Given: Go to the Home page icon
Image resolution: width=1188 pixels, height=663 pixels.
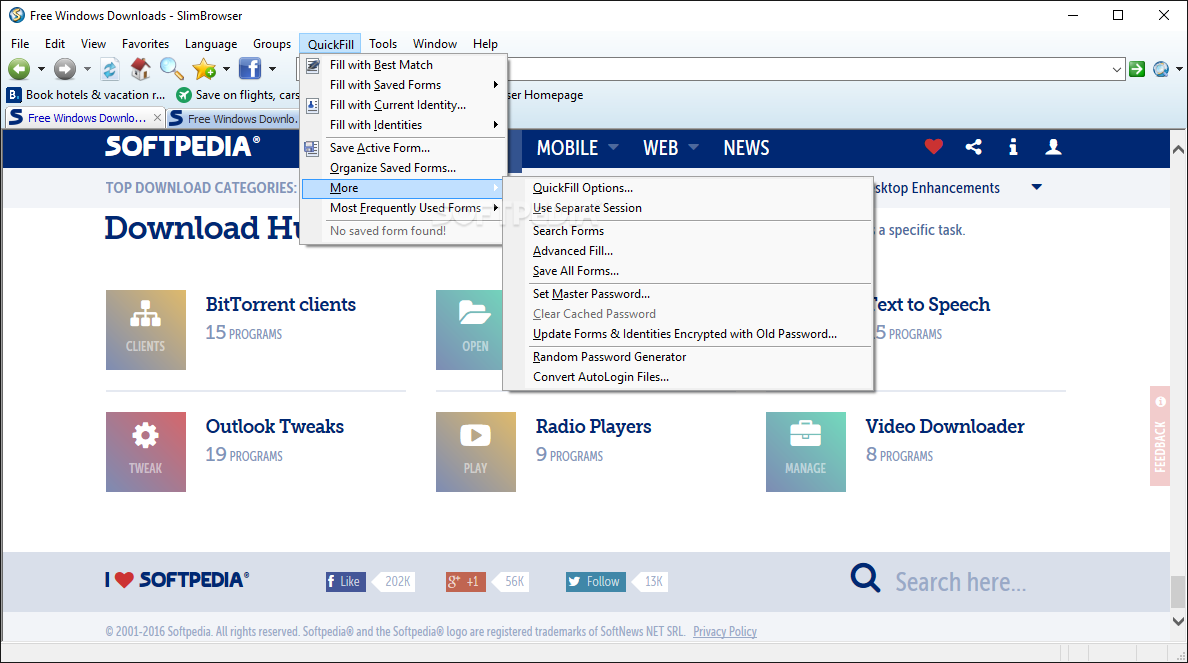Looking at the screenshot, I should point(140,69).
